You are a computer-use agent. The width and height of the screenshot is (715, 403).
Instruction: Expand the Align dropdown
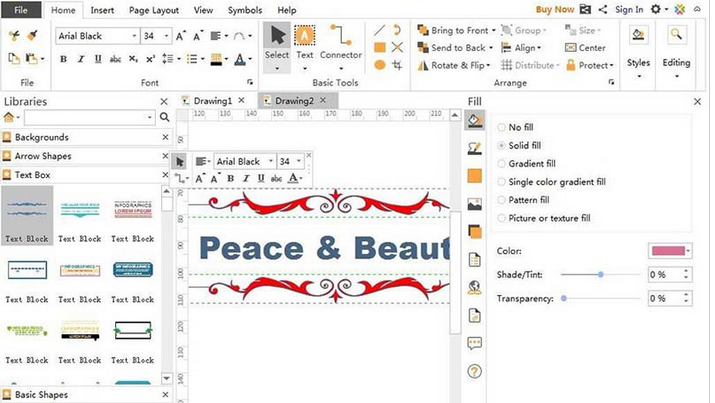coord(539,48)
